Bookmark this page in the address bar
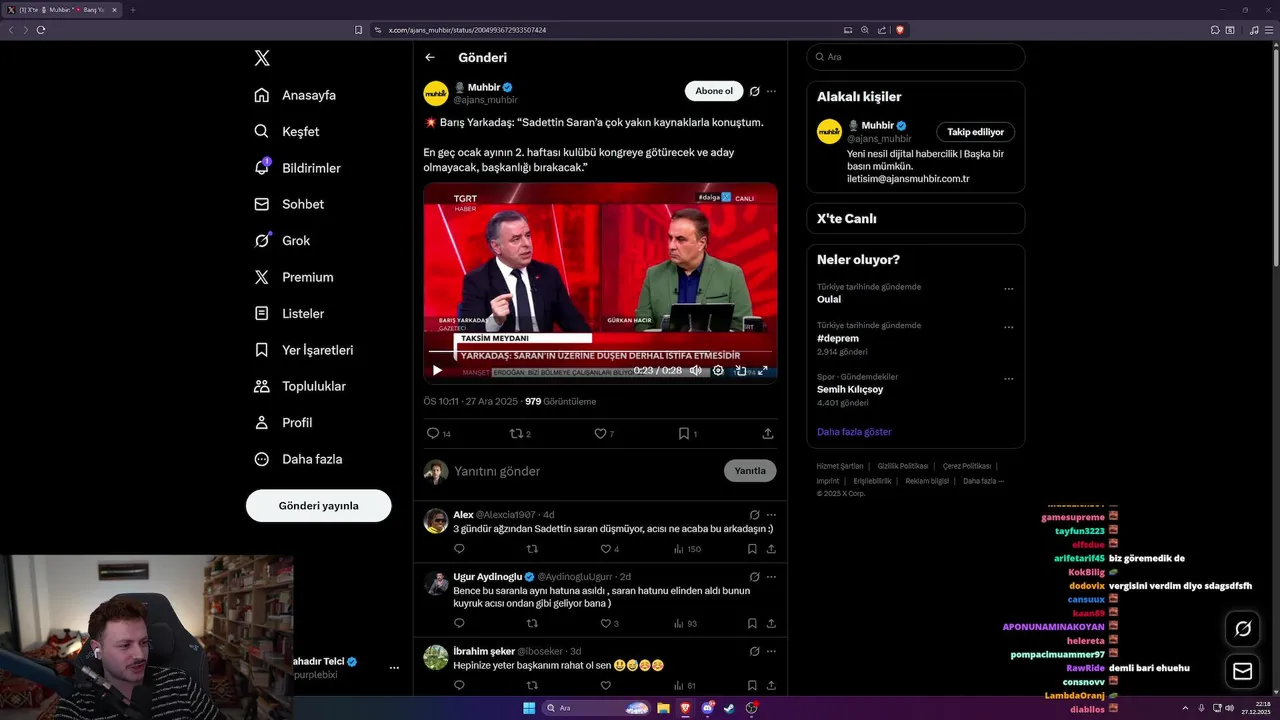The height and width of the screenshot is (720, 1280). (x=358, y=30)
